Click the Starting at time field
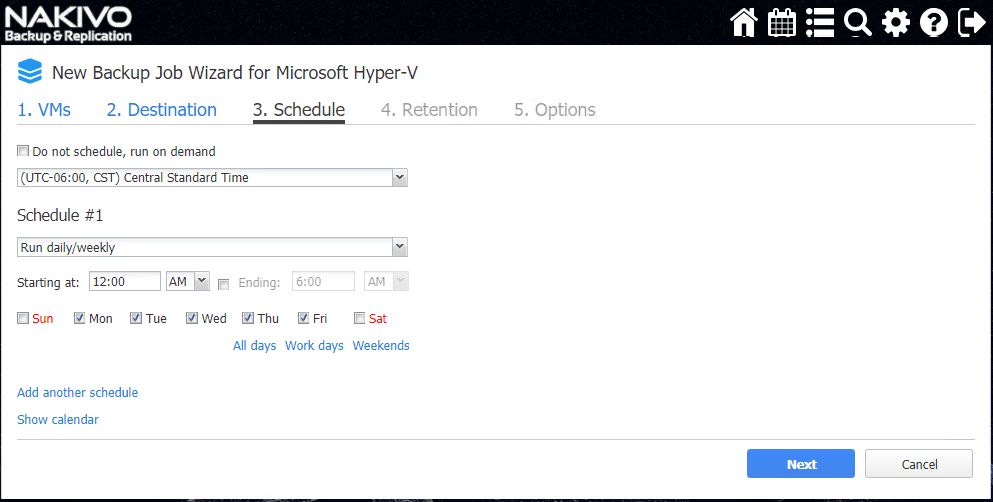993x502 pixels. 124,282
